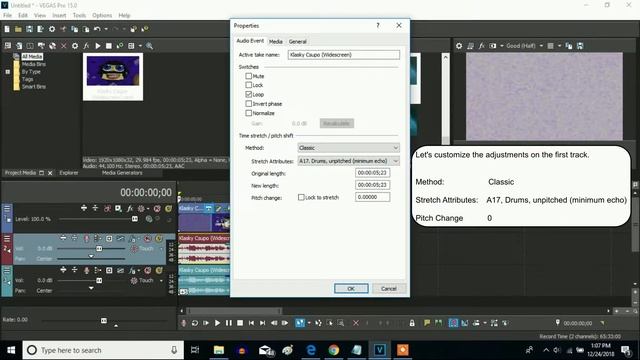Open the Tools menu

(79, 15)
